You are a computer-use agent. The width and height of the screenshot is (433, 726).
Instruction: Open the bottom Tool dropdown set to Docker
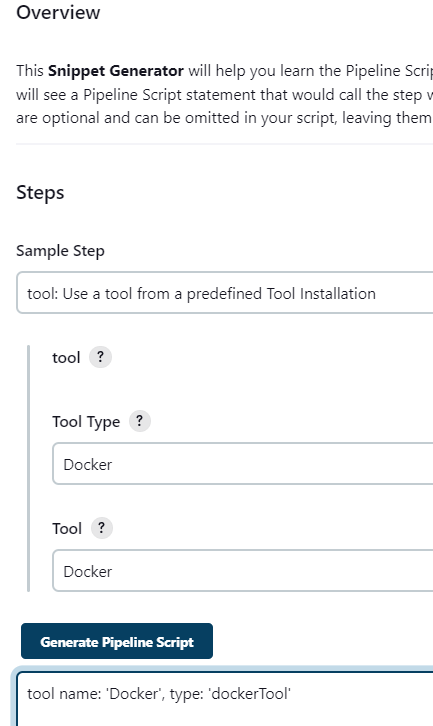[x=243, y=571]
